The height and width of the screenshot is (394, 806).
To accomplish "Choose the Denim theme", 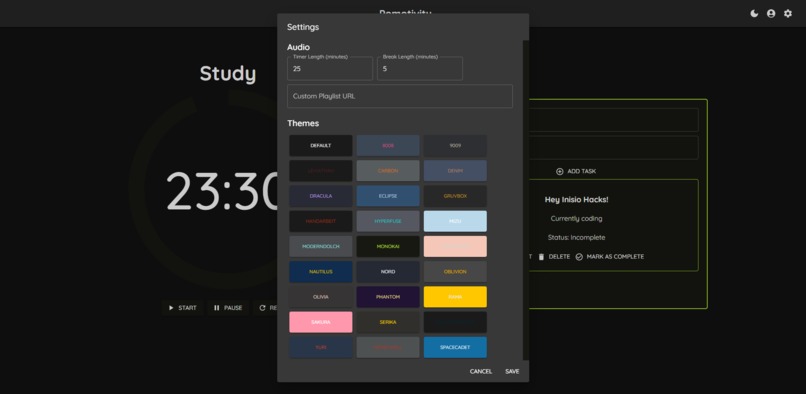I will [x=455, y=171].
